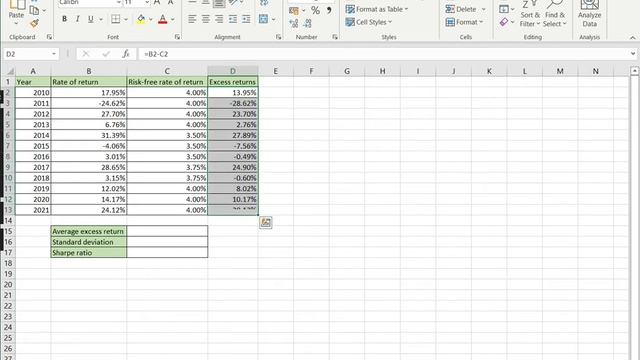Expand the formula bar chevron
The width and height of the screenshot is (640, 360).
[x=633, y=54]
